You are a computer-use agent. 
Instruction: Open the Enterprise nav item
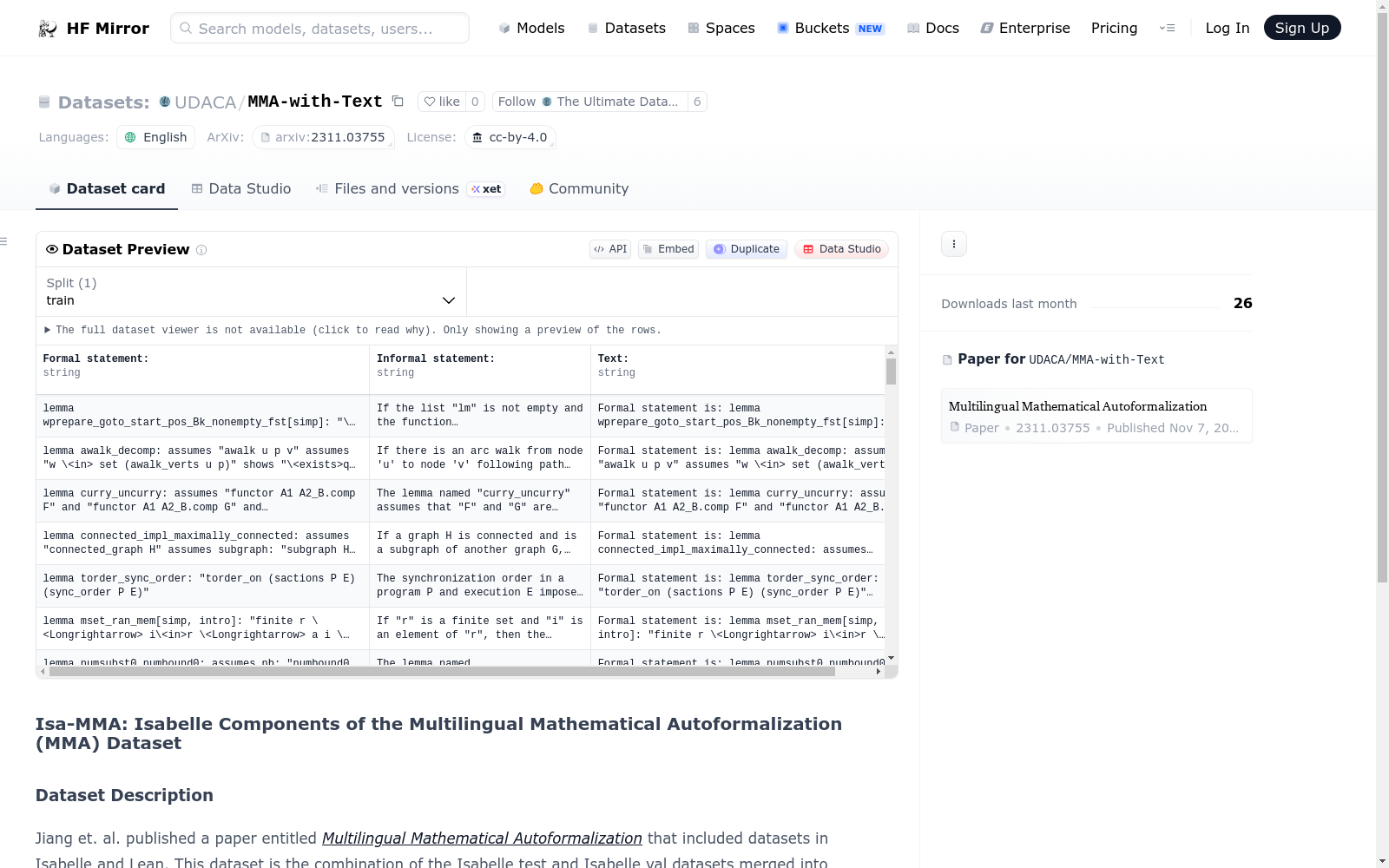[x=1025, y=28]
